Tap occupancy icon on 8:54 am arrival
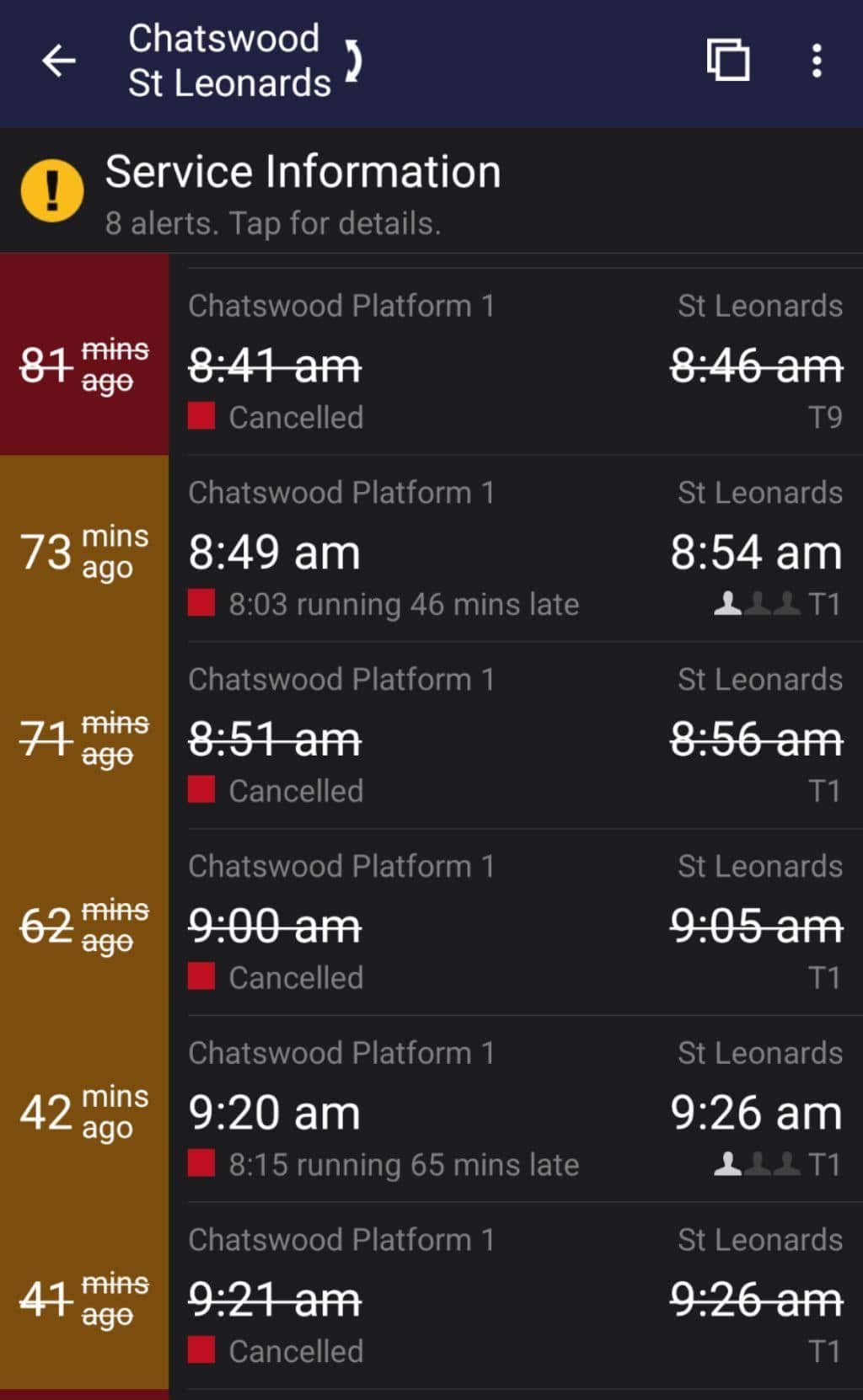863x1400 pixels. coord(757,603)
